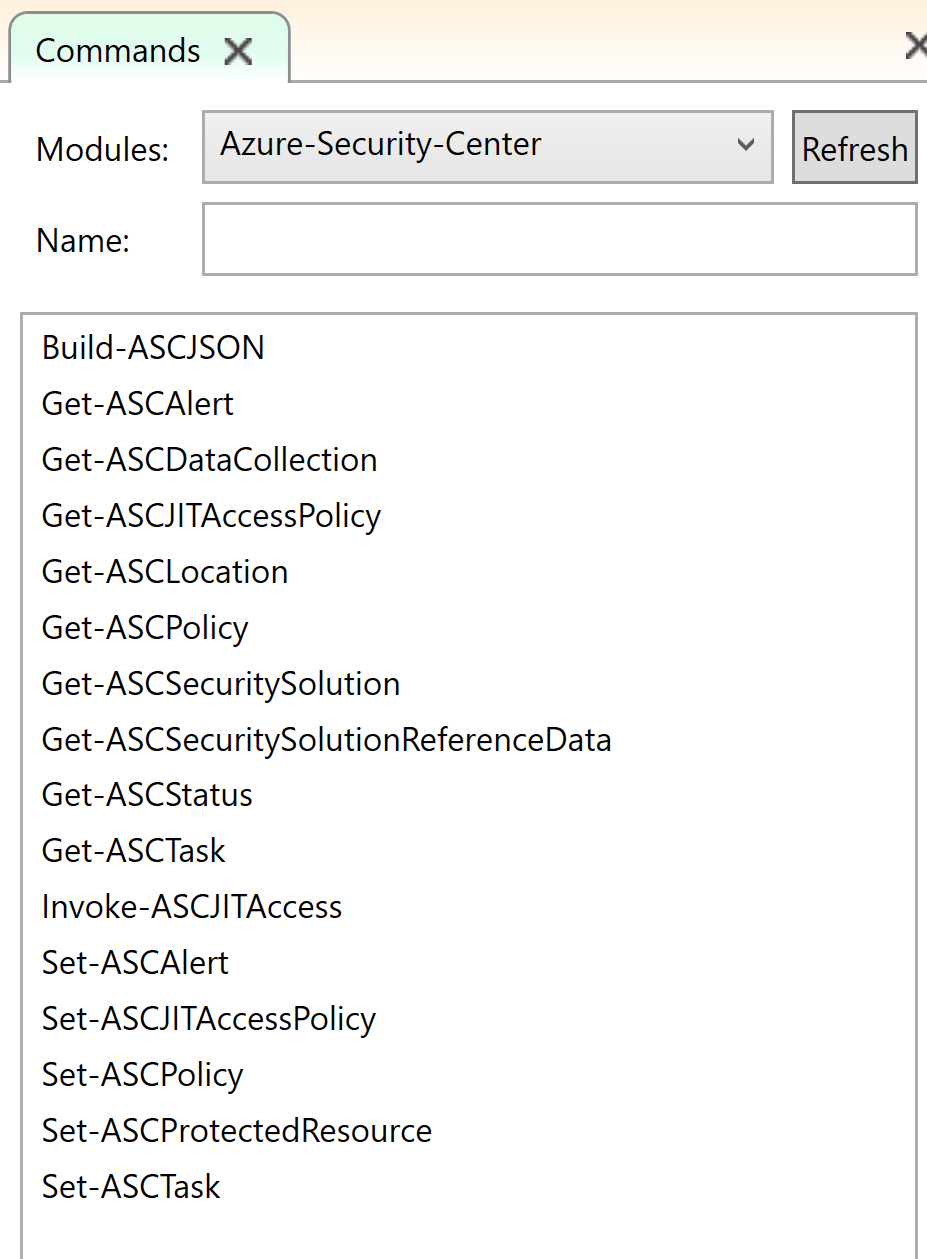Select Invoke-ASCJITAccess command
The image size is (927, 1259).
coord(192,907)
